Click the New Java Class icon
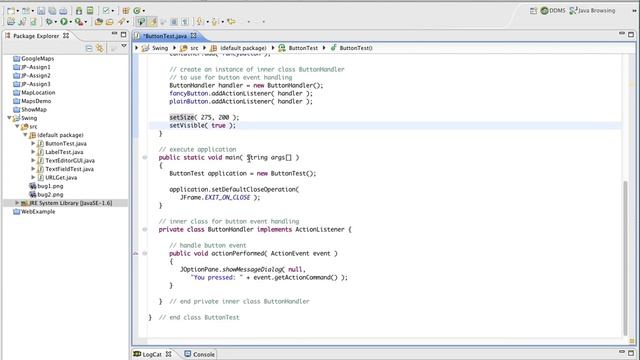 pyautogui.click(x=137, y=11)
